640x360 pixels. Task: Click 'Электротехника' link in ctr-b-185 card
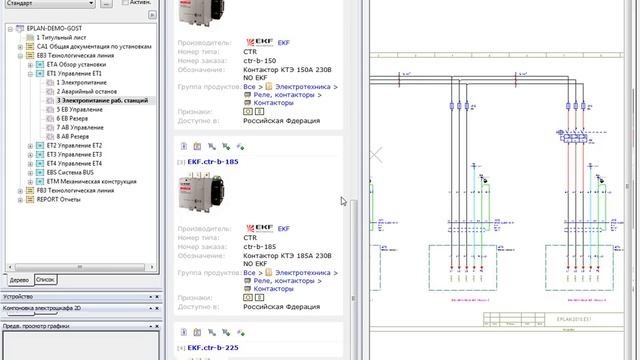coord(302,273)
